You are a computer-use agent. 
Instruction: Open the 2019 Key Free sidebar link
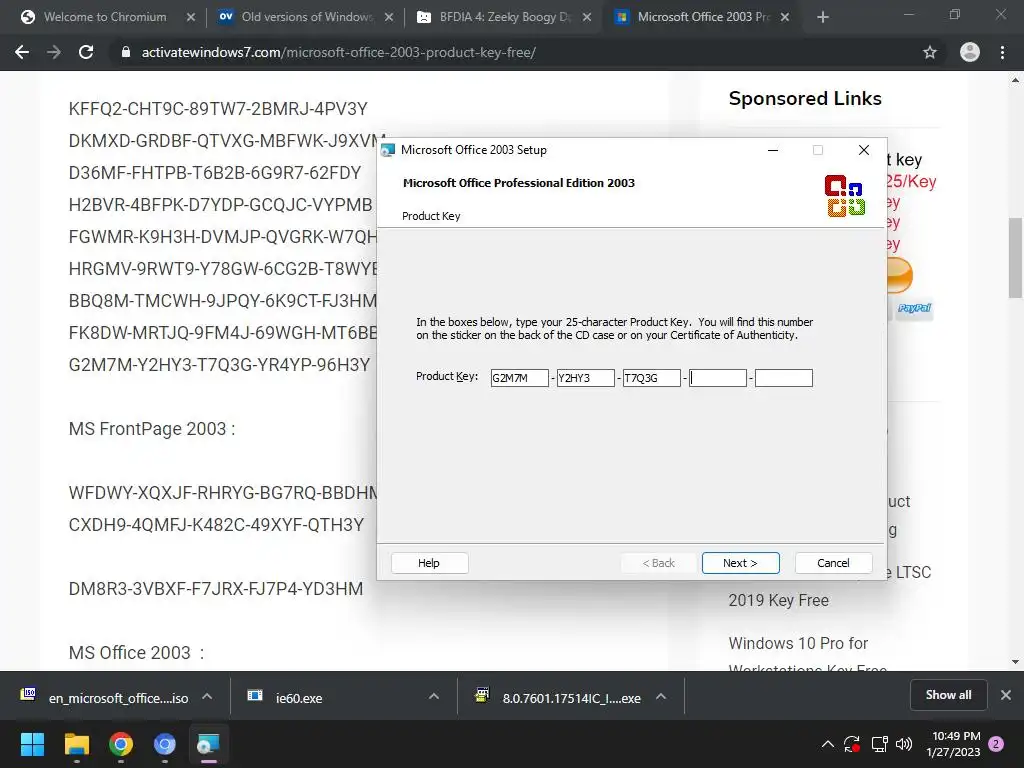[x=778, y=600]
